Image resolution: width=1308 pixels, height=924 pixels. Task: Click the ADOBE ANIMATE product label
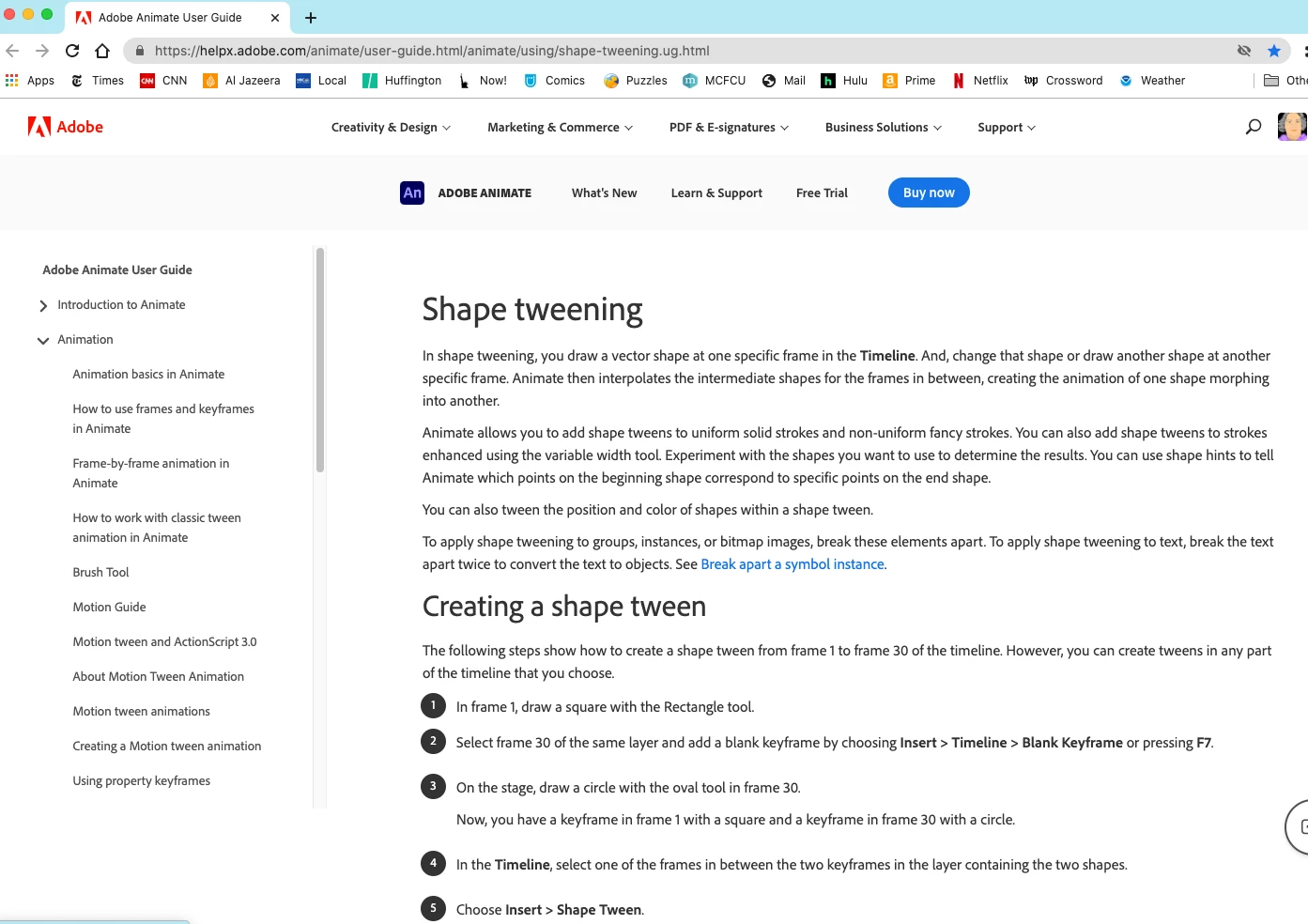pos(485,193)
